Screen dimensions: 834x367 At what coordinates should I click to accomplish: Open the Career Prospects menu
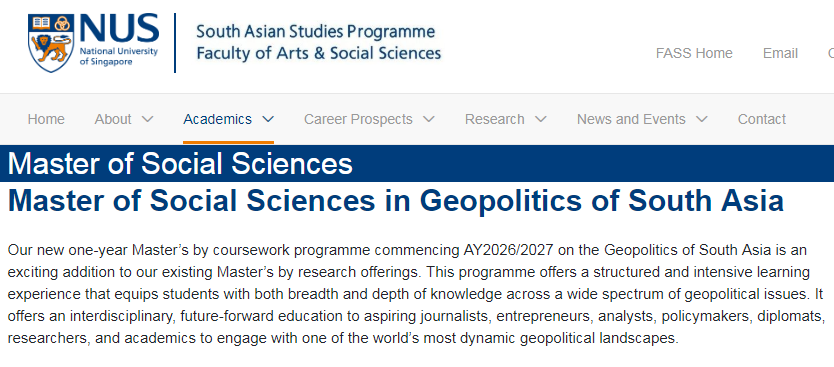[x=358, y=119]
